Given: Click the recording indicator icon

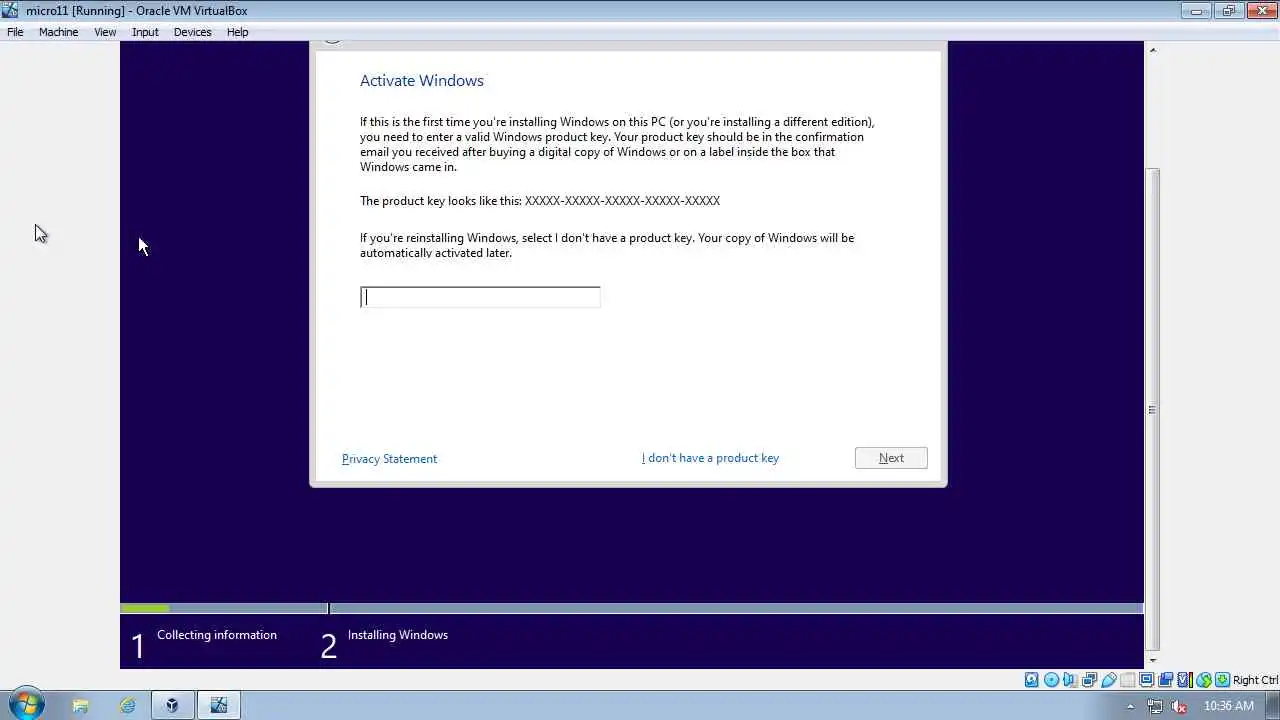Looking at the screenshot, I should pos(1165,680).
